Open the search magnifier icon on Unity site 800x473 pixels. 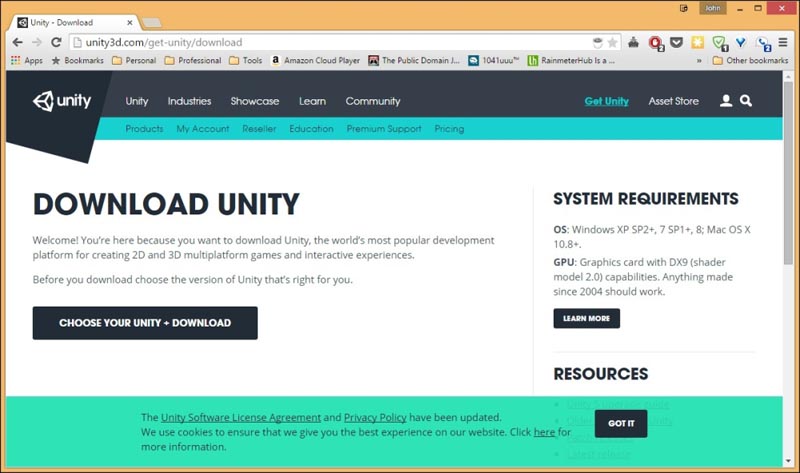746,101
